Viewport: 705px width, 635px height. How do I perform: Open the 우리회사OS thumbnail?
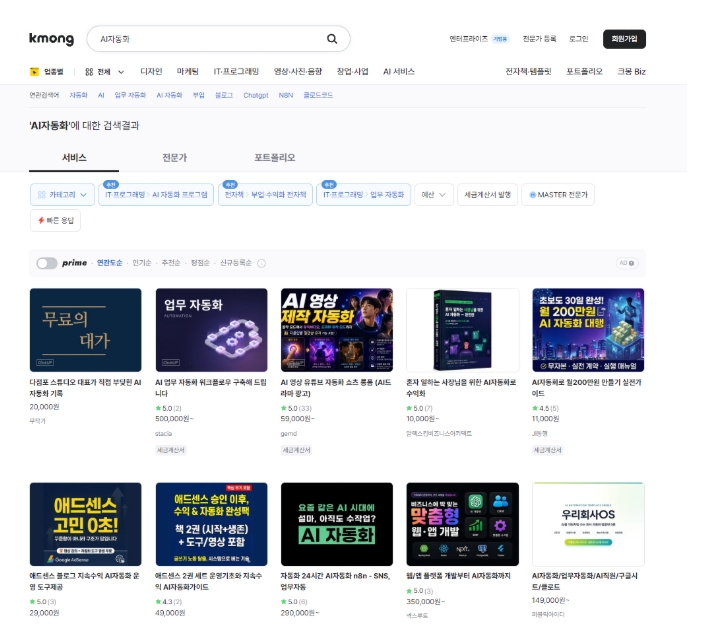click(x=588, y=524)
